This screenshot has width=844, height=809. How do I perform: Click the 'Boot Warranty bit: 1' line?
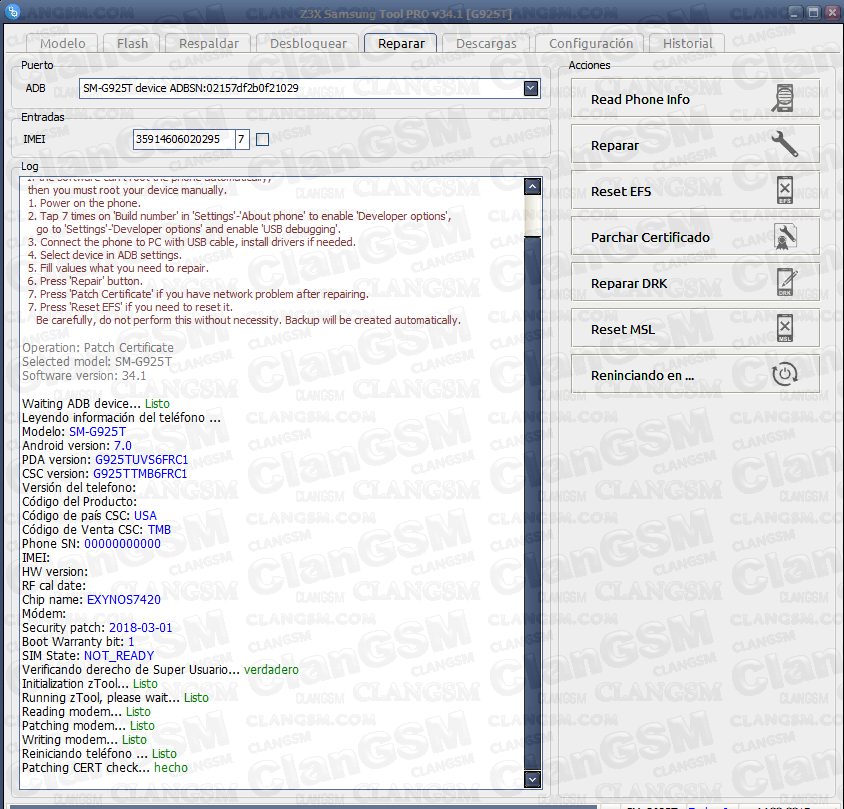coord(78,642)
